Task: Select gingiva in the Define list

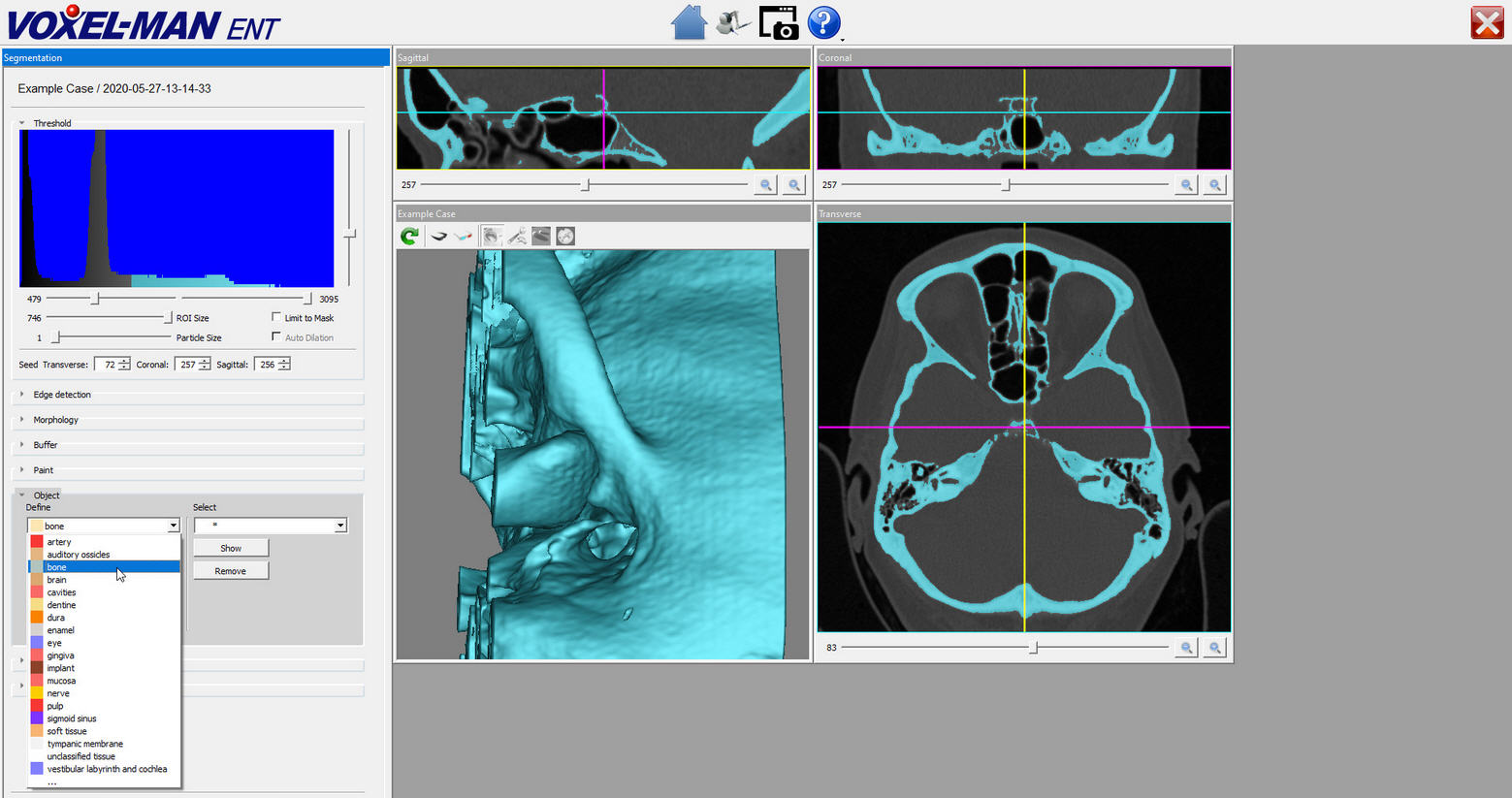Action: [x=104, y=655]
